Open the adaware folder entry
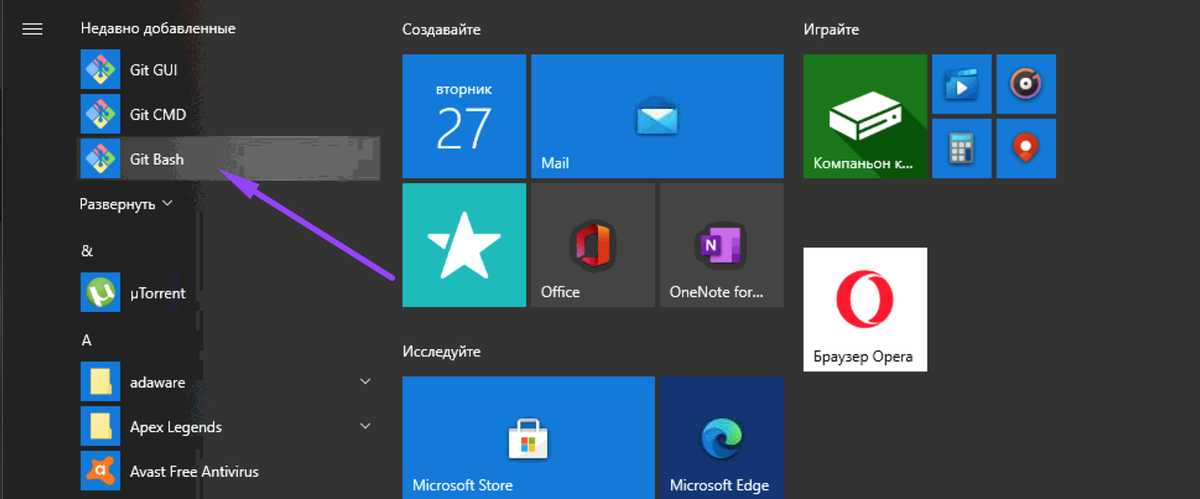This screenshot has width=1200, height=499. point(229,382)
